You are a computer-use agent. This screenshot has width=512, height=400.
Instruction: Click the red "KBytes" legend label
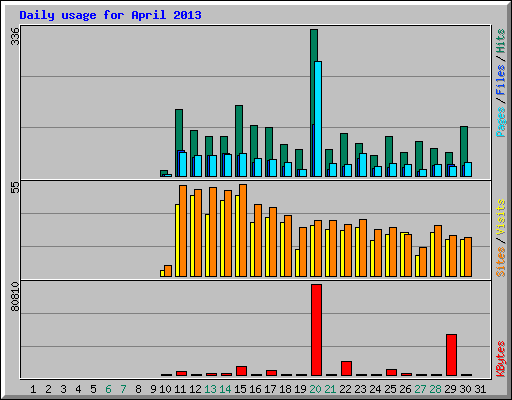coord(501,359)
